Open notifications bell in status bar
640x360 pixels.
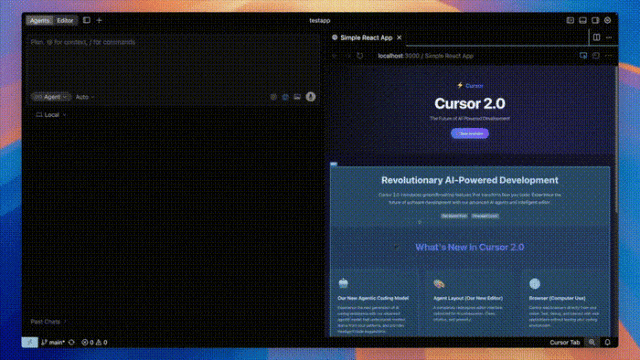click(x=607, y=342)
